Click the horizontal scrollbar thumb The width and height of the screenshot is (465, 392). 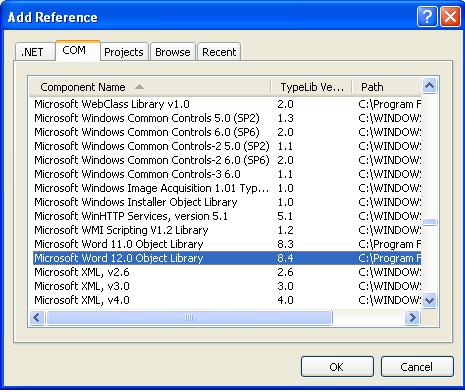pyautogui.click(x=189, y=317)
